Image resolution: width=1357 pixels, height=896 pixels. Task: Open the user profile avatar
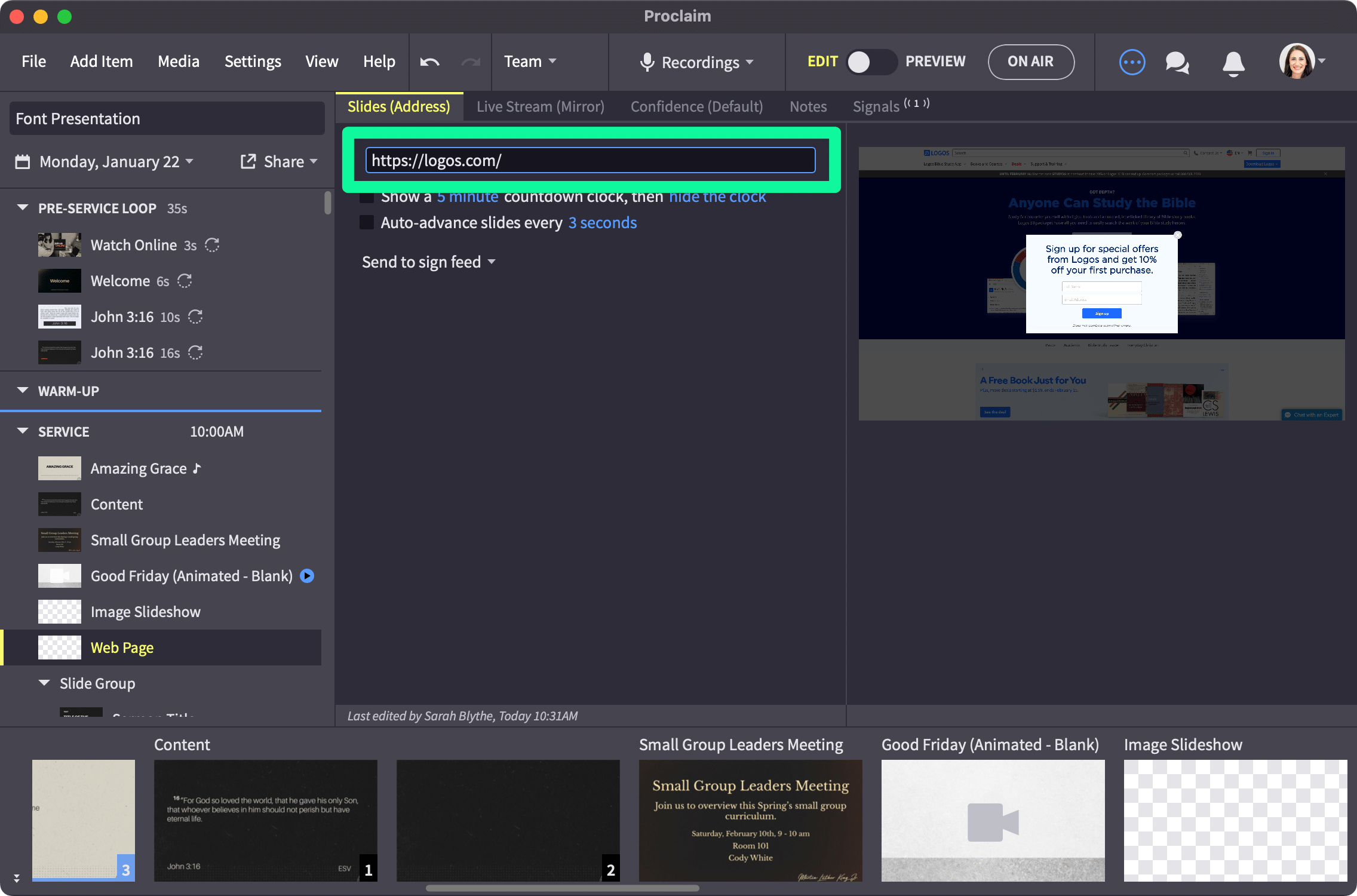pos(1297,61)
